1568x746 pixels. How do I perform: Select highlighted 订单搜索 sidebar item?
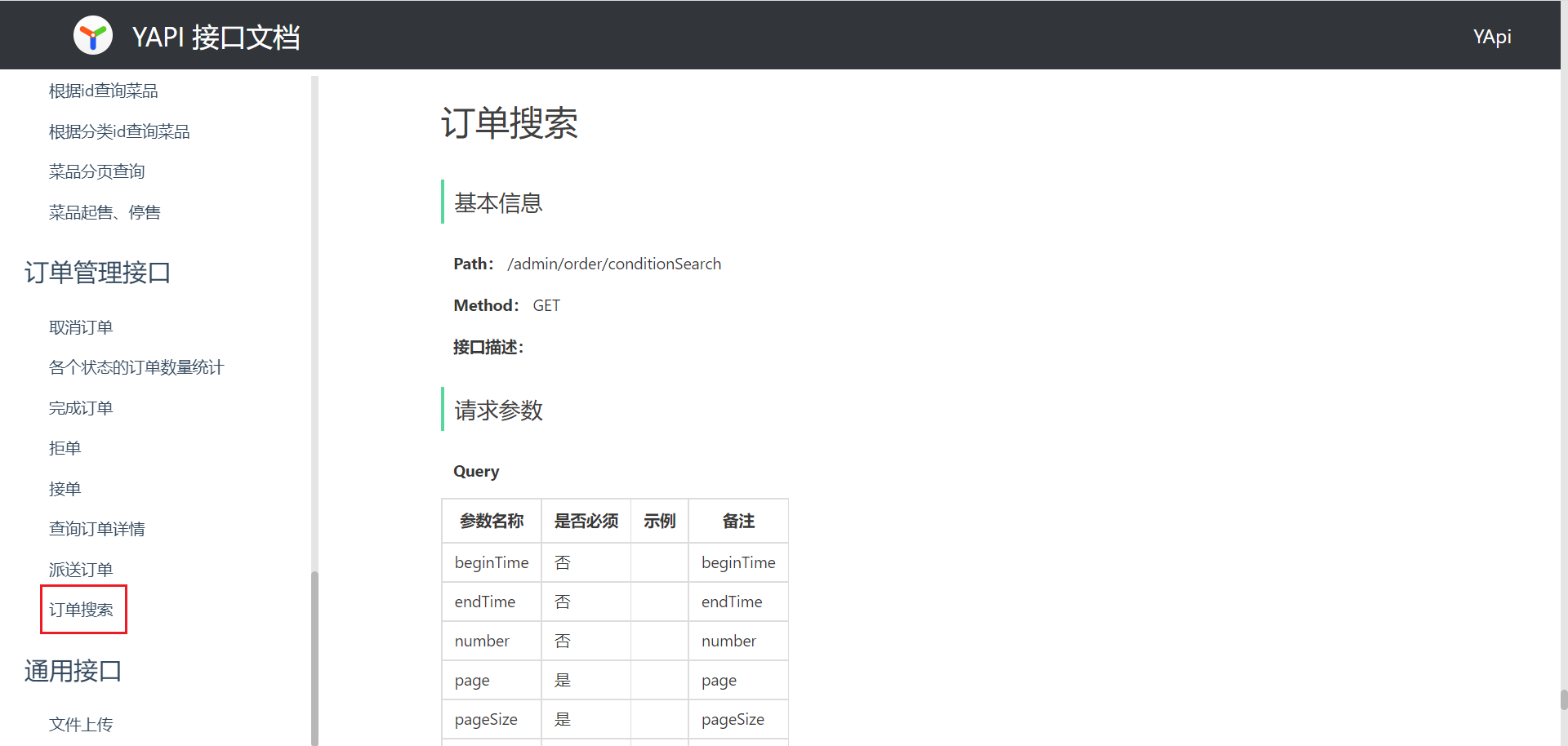pyautogui.click(x=81, y=610)
